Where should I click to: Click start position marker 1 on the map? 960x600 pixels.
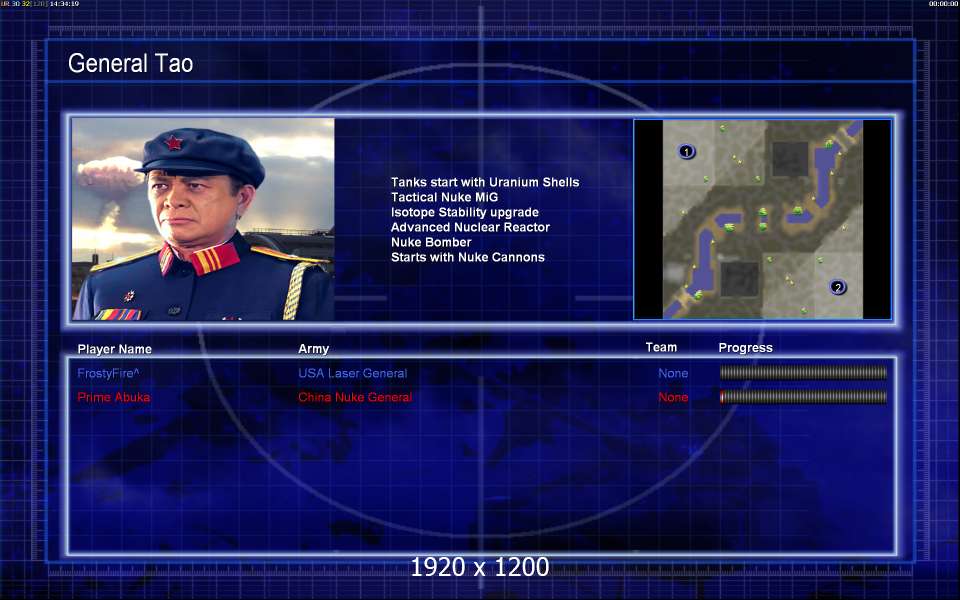pyautogui.click(x=686, y=151)
